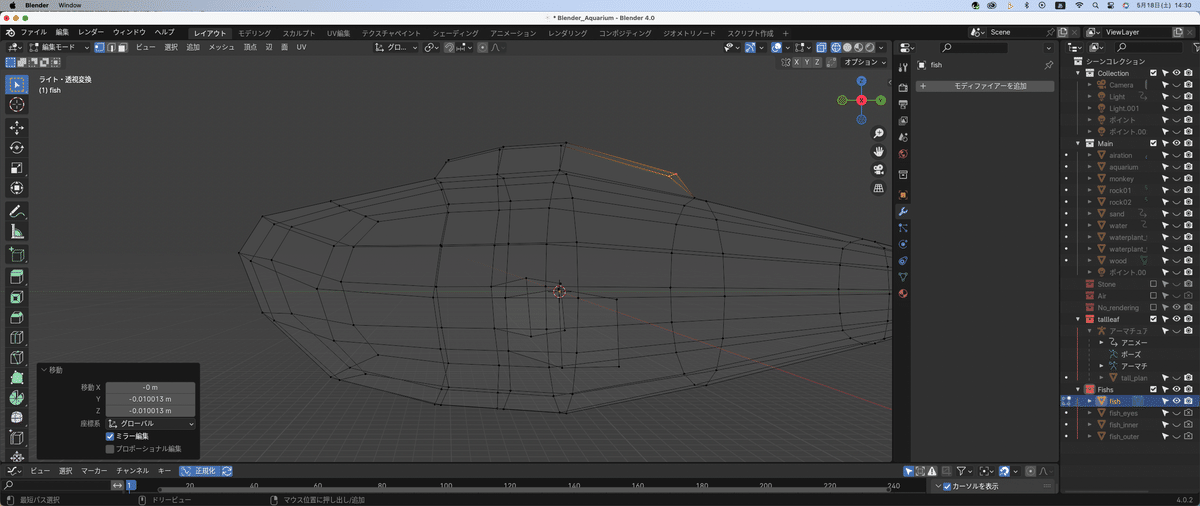
Task: Select the Transform tool
Action: 17,188
